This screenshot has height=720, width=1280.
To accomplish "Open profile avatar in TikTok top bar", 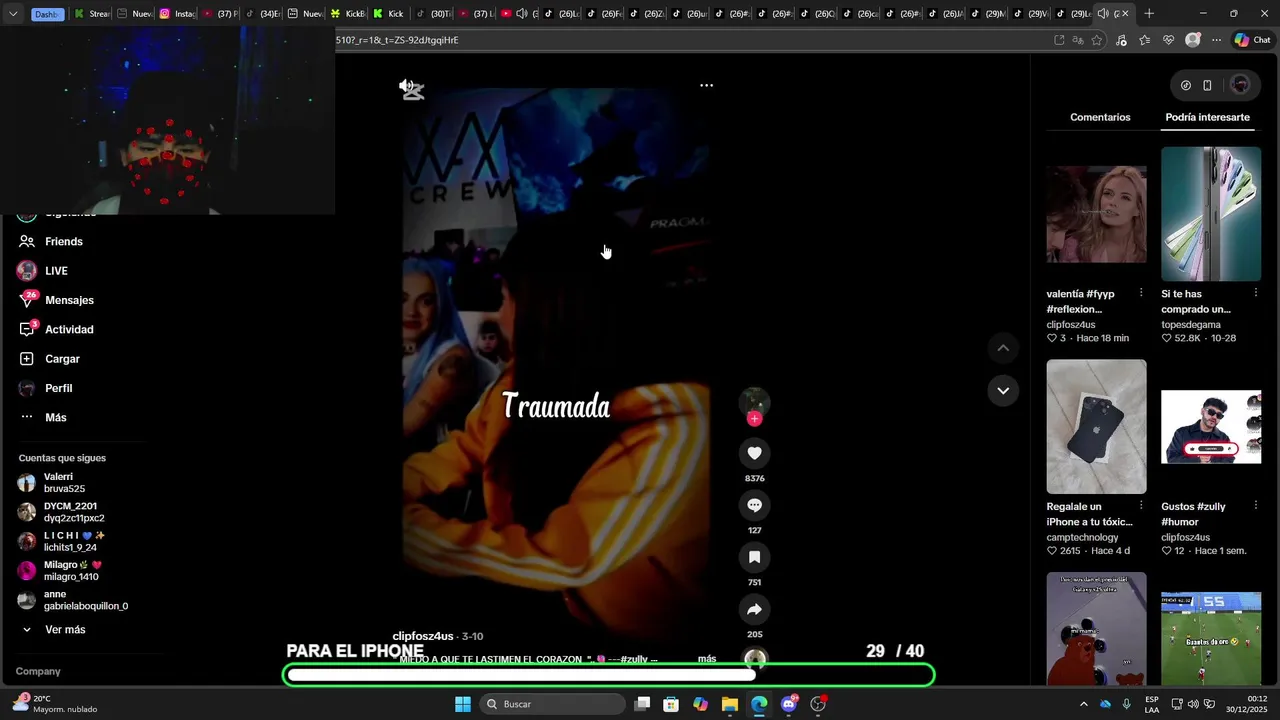I will pos(1240,85).
